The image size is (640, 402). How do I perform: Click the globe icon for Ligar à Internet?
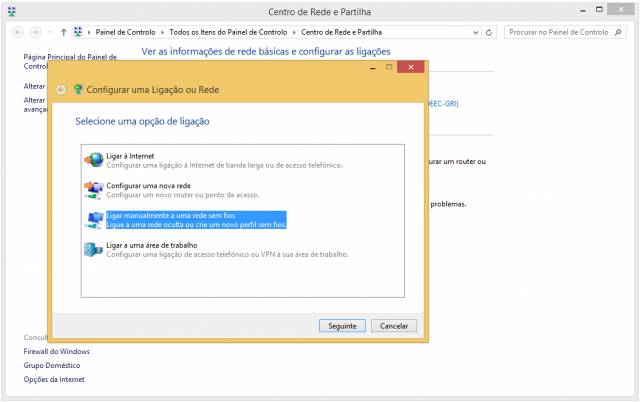(x=94, y=160)
